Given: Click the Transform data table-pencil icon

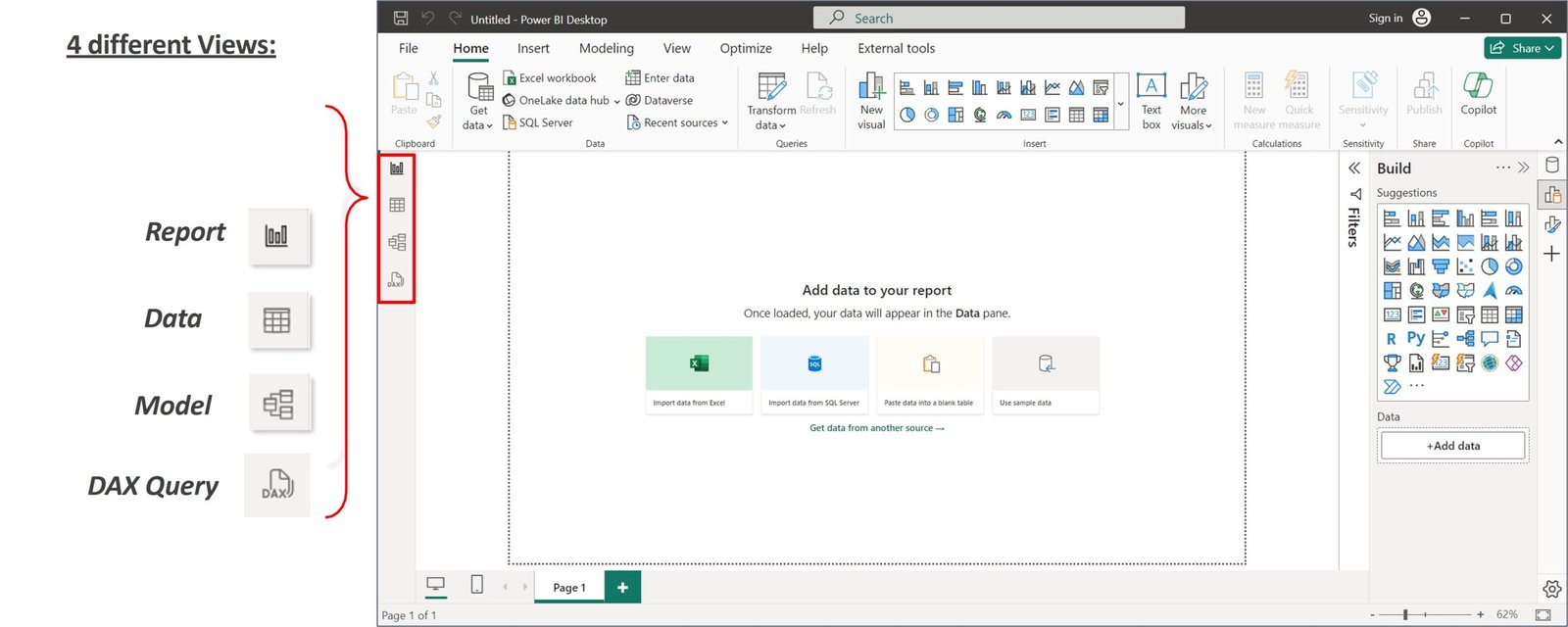Looking at the screenshot, I should tap(772, 86).
